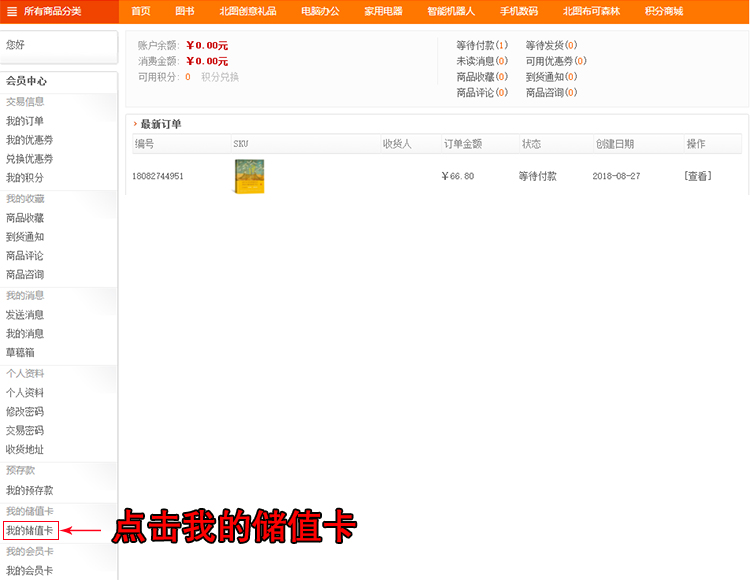Open 修改密码 in sidebar
Image resolution: width=750 pixels, height=580 pixels.
(25, 412)
